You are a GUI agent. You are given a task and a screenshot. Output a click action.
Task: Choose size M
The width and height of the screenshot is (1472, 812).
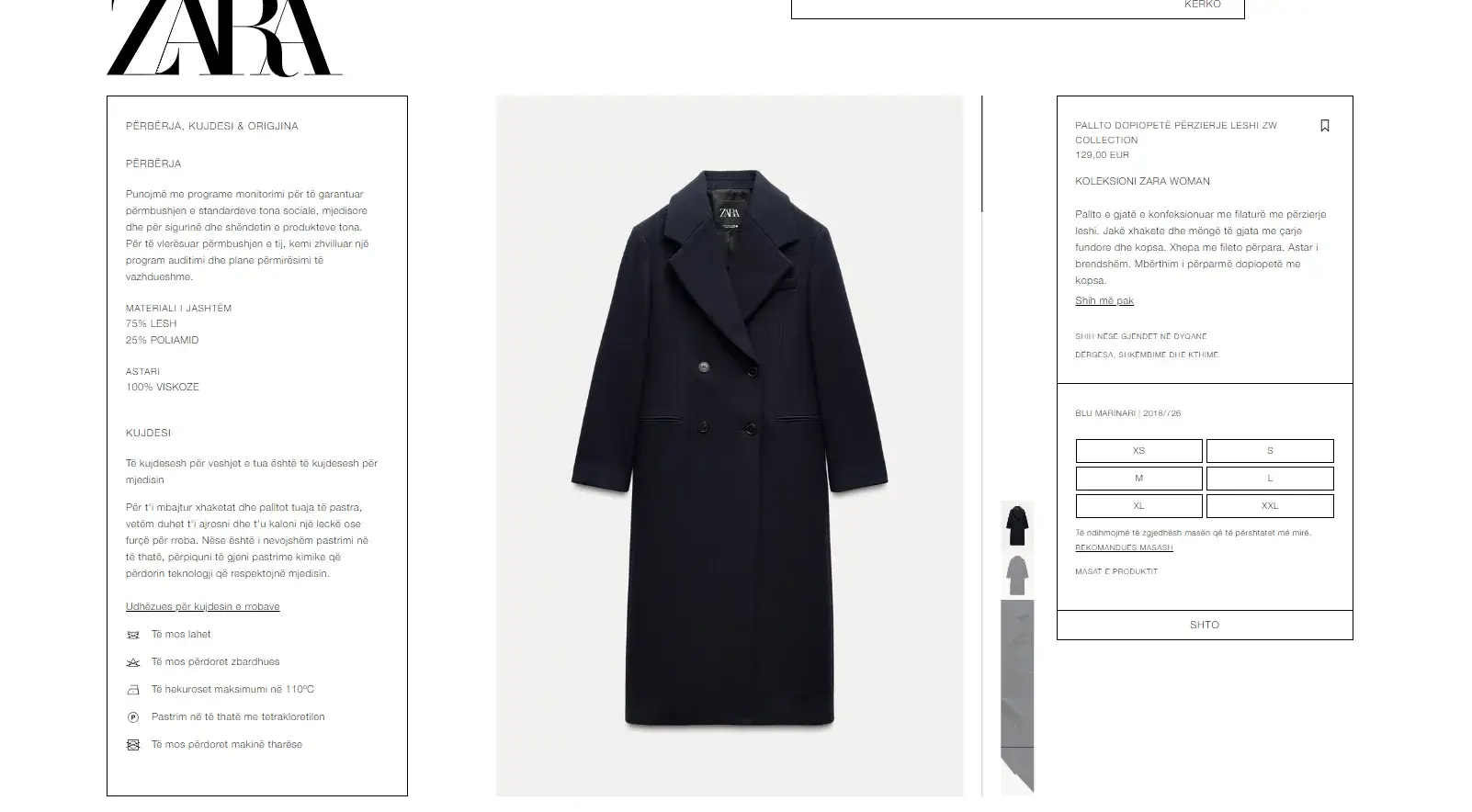pyautogui.click(x=1138, y=479)
